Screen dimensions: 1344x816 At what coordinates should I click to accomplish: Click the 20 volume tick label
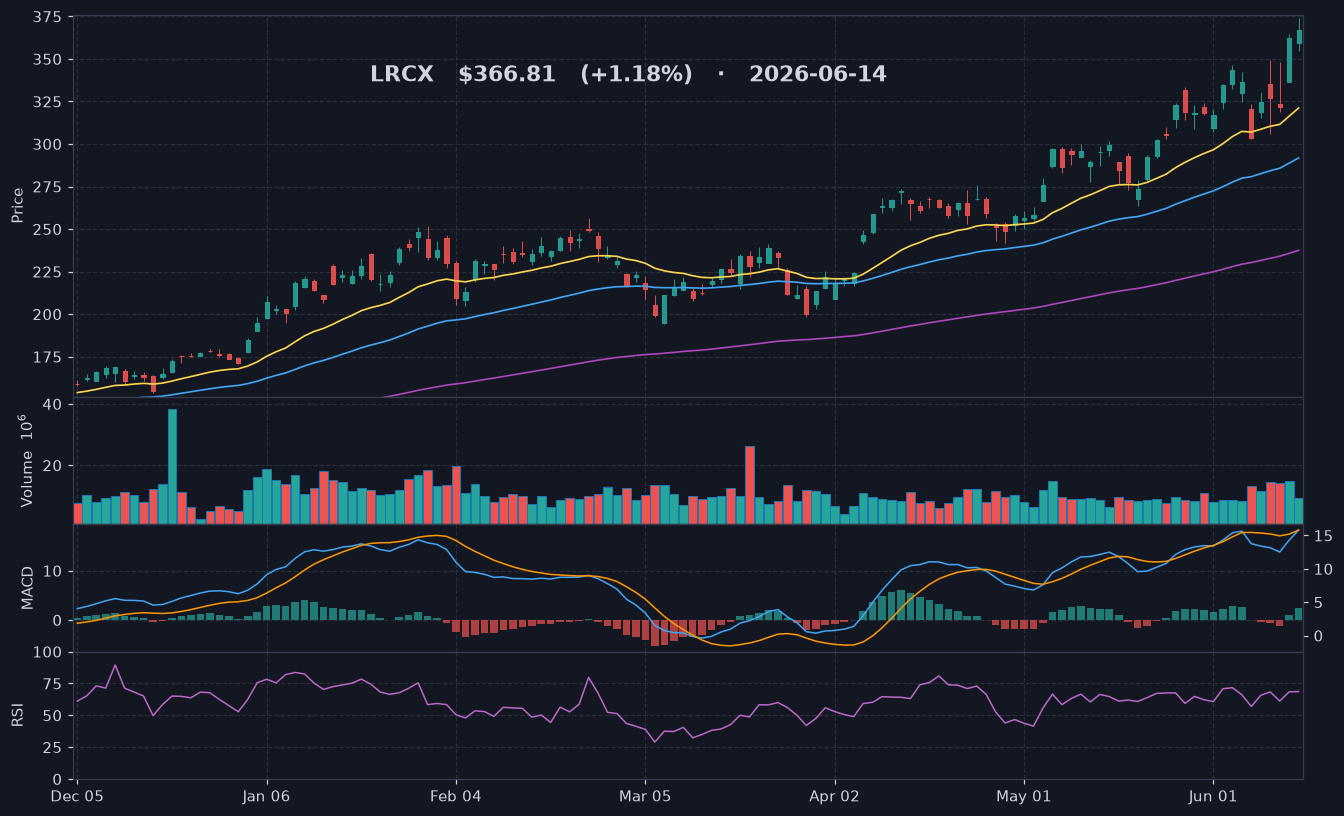(53, 466)
